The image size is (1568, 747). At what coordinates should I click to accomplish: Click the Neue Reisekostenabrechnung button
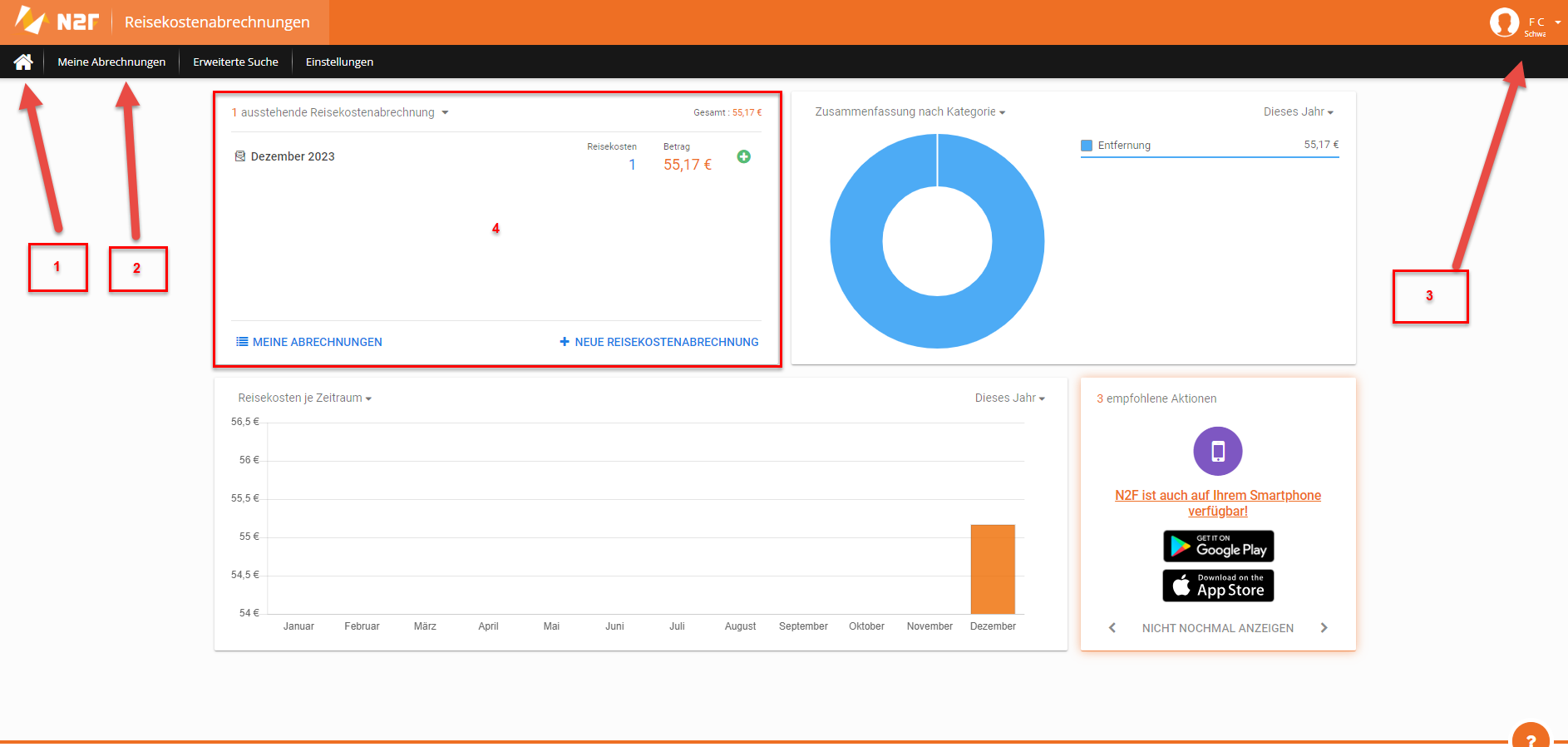click(x=659, y=342)
